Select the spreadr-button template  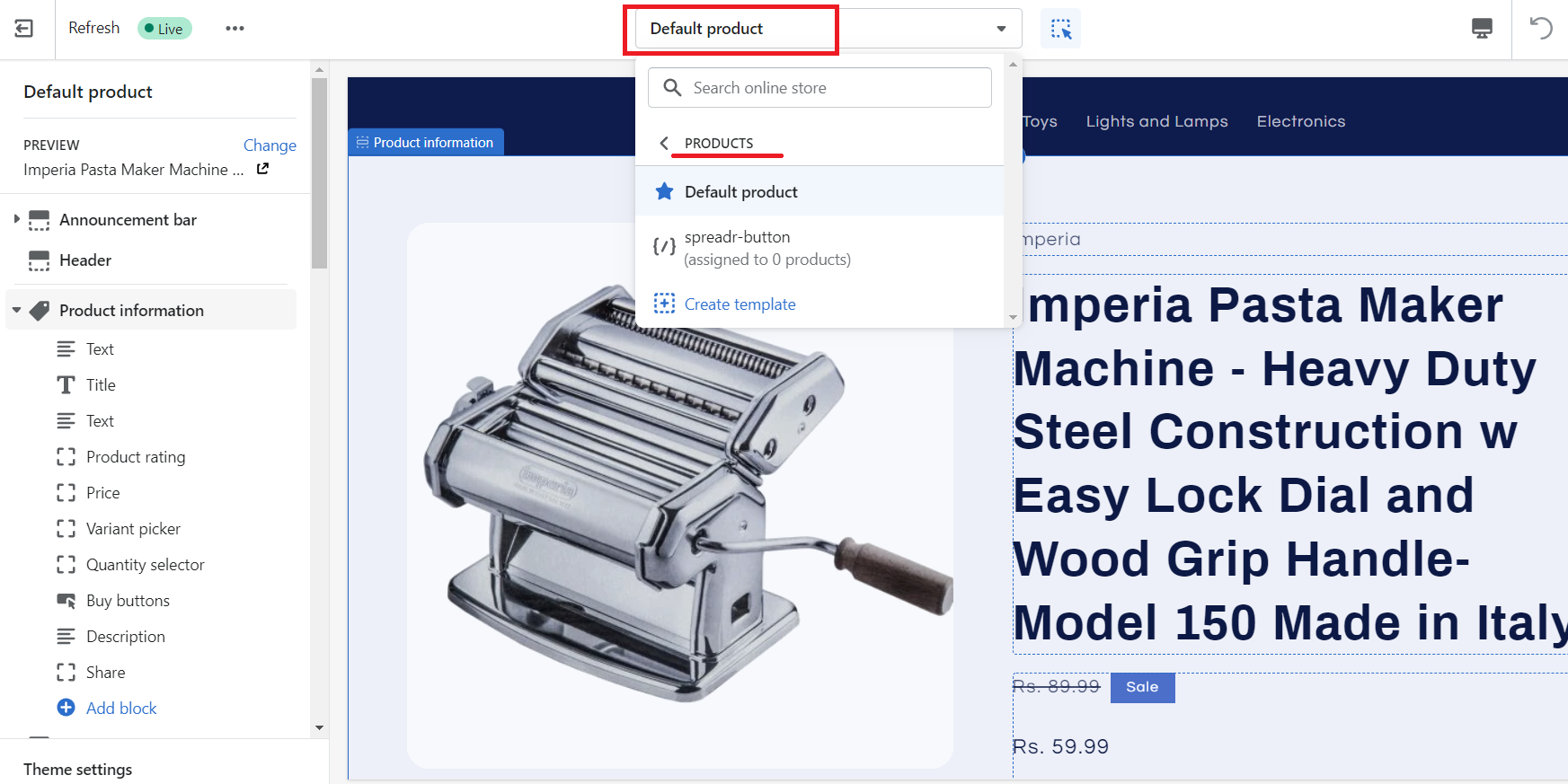819,248
